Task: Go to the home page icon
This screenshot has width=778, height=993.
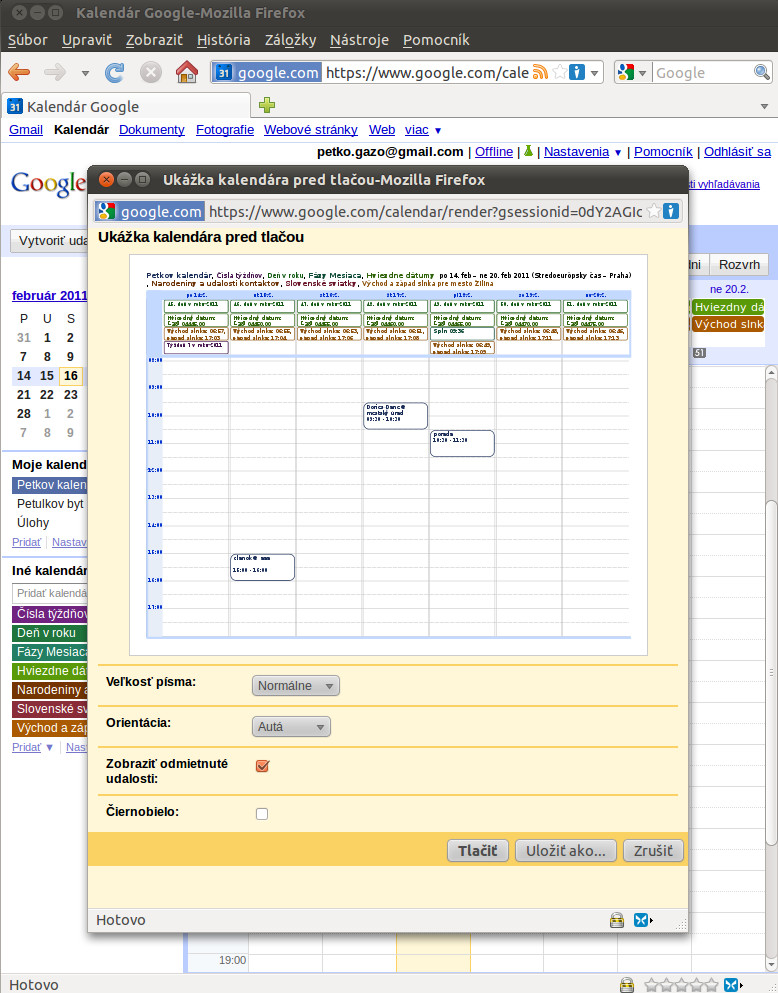Action: [187, 72]
